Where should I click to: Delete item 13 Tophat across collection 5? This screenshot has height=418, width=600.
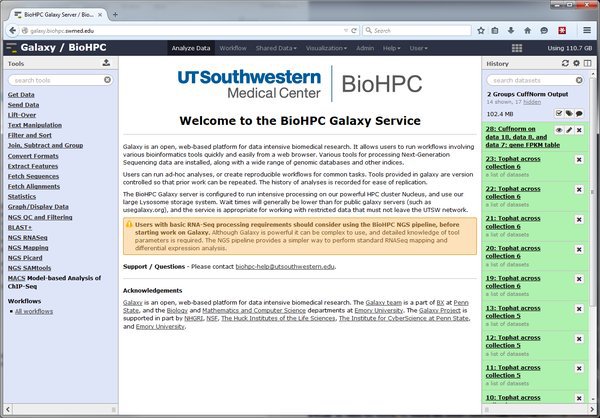pyautogui.click(x=579, y=309)
